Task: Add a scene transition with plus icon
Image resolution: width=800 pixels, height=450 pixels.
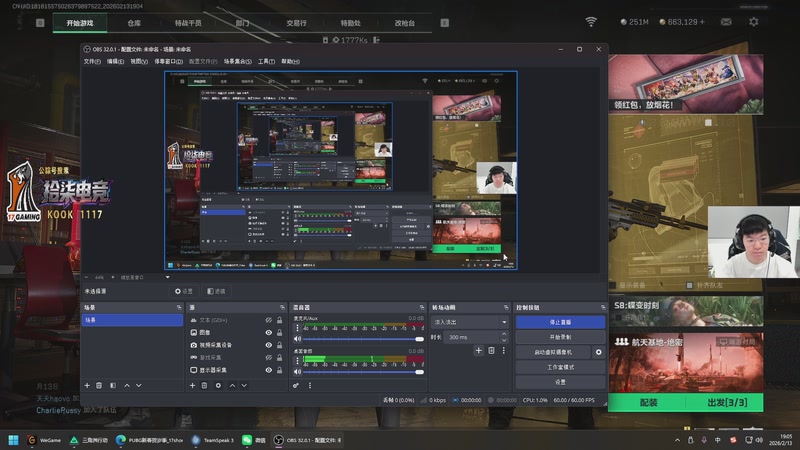Action: (x=478, y=351)
